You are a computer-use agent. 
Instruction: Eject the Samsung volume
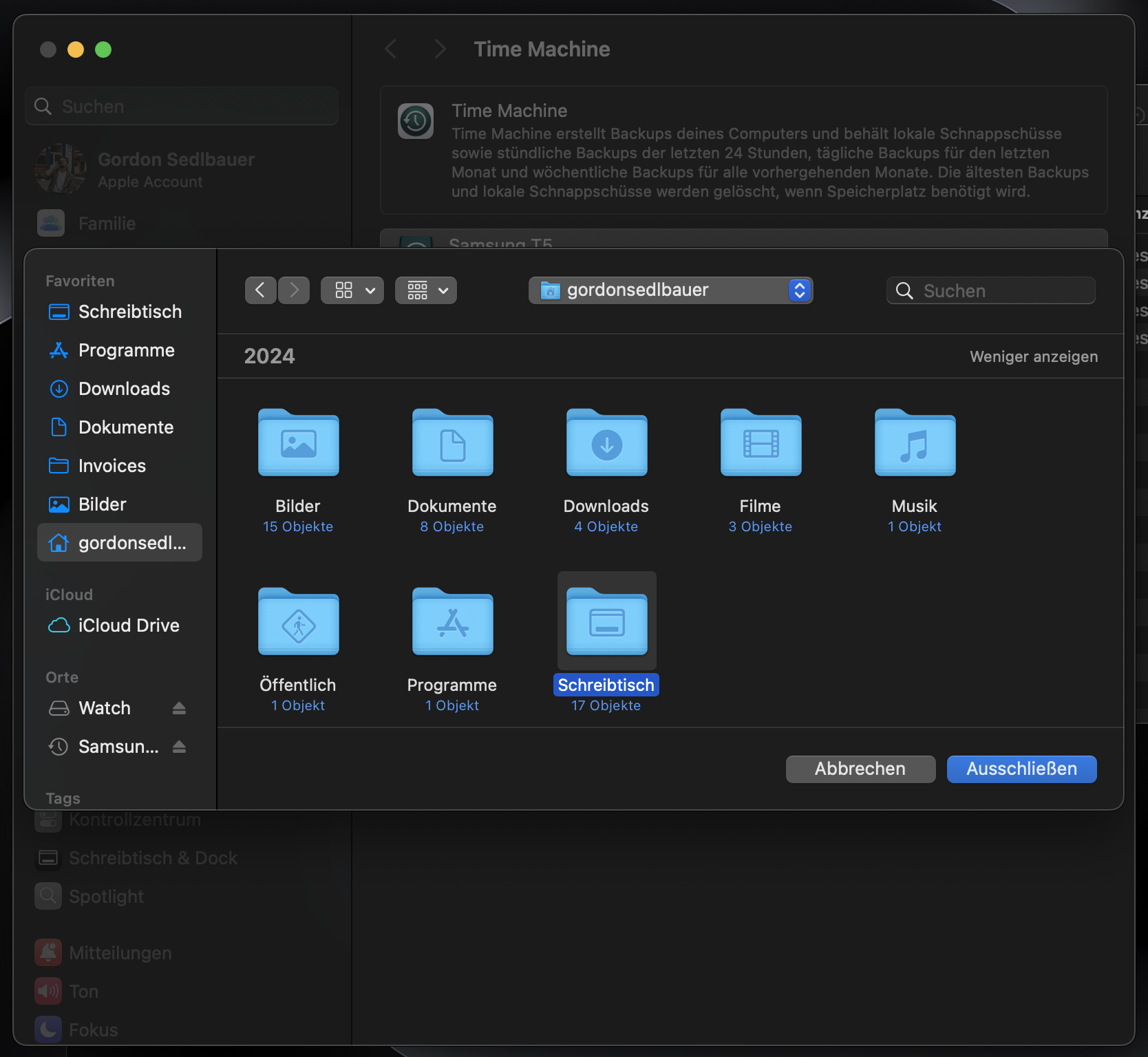click(x=179, y=747)
